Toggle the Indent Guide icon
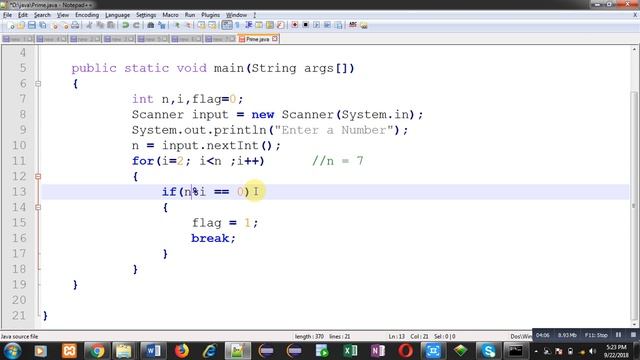This screenshot has height=360, width=640. point(248,25)
